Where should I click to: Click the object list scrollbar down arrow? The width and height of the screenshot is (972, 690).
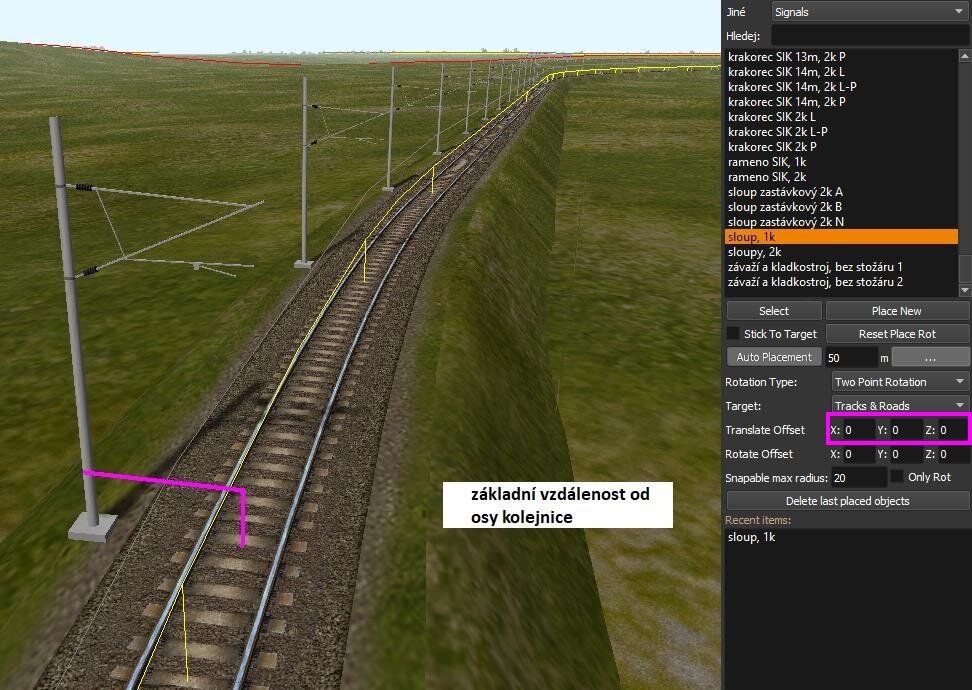pos(965,290)
